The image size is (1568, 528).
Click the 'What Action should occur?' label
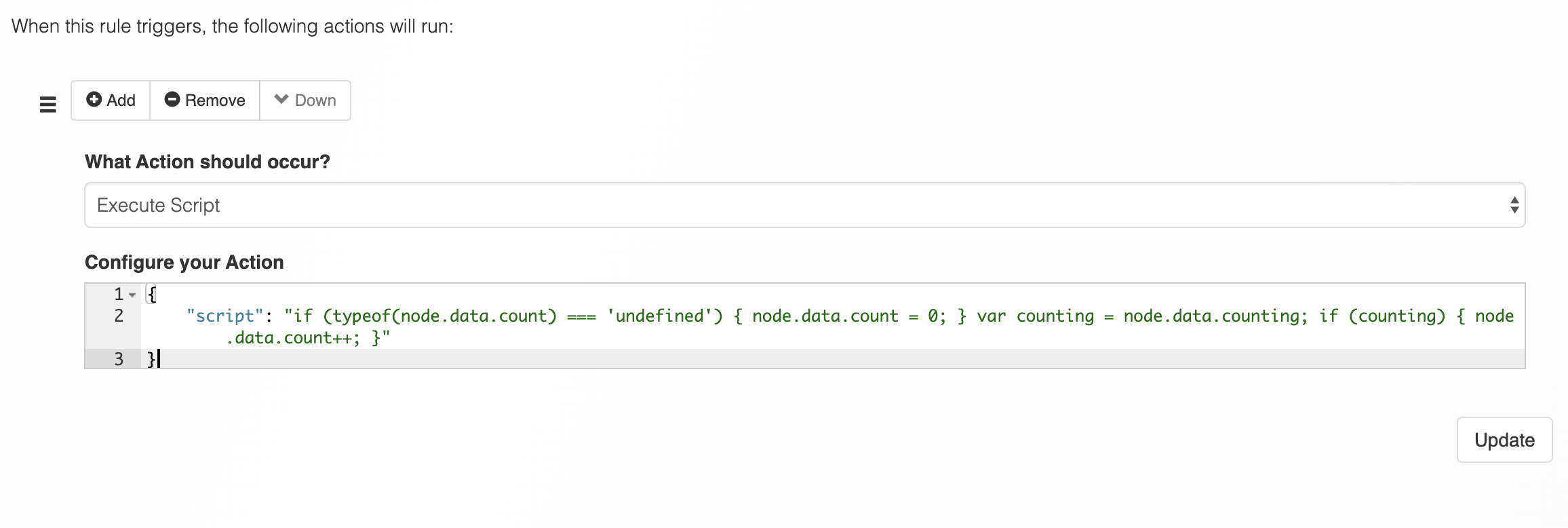[208, 162]
